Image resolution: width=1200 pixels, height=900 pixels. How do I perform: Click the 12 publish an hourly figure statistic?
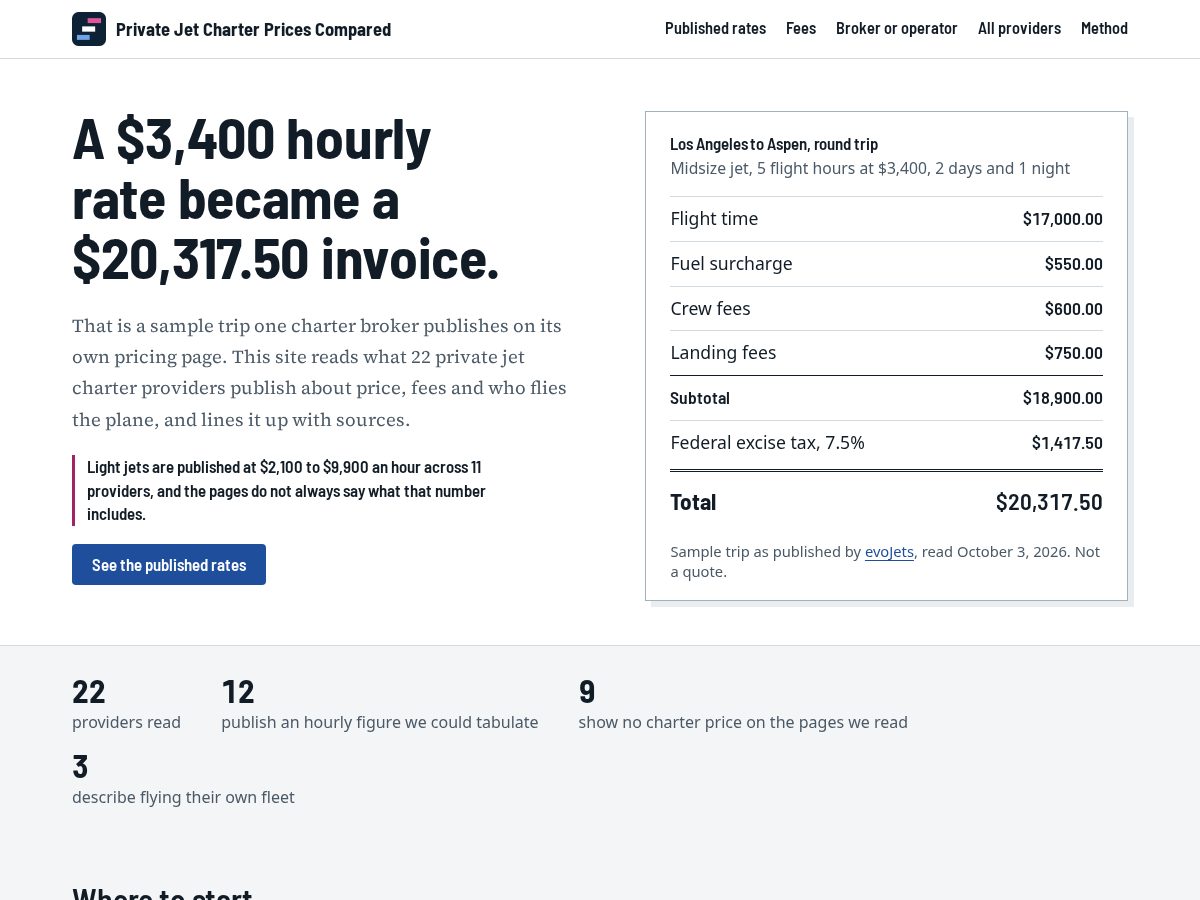380,704
